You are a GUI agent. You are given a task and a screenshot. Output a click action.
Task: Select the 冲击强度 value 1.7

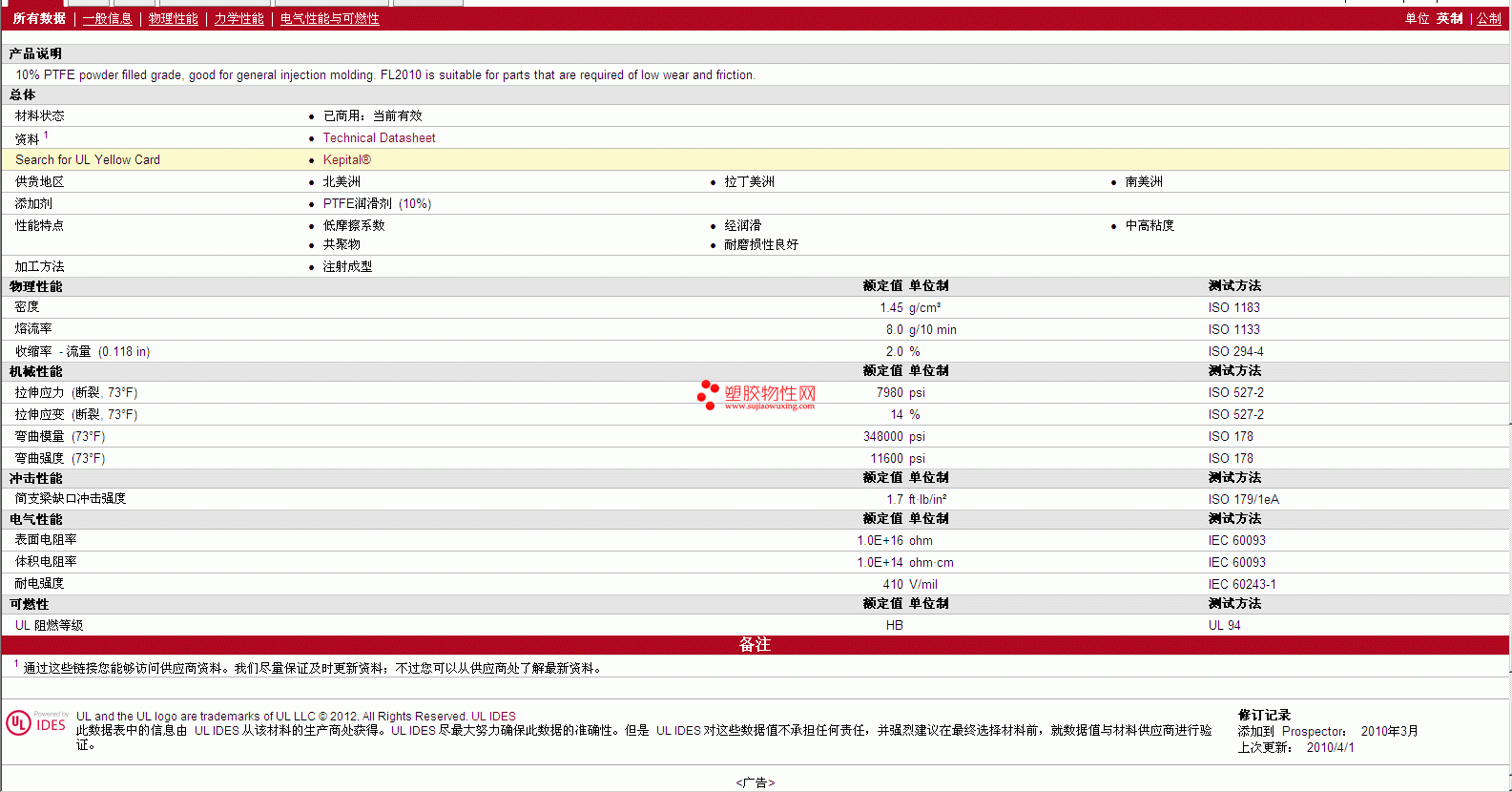pos(894,499)
